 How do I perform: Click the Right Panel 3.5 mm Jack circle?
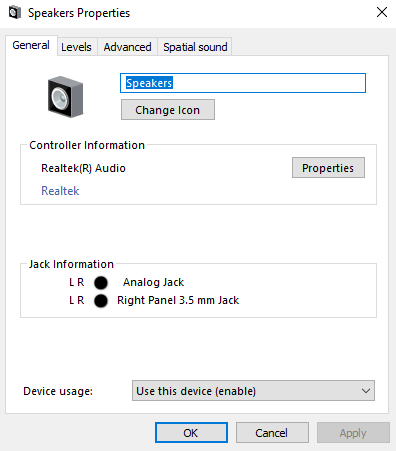tap(101, 301)
